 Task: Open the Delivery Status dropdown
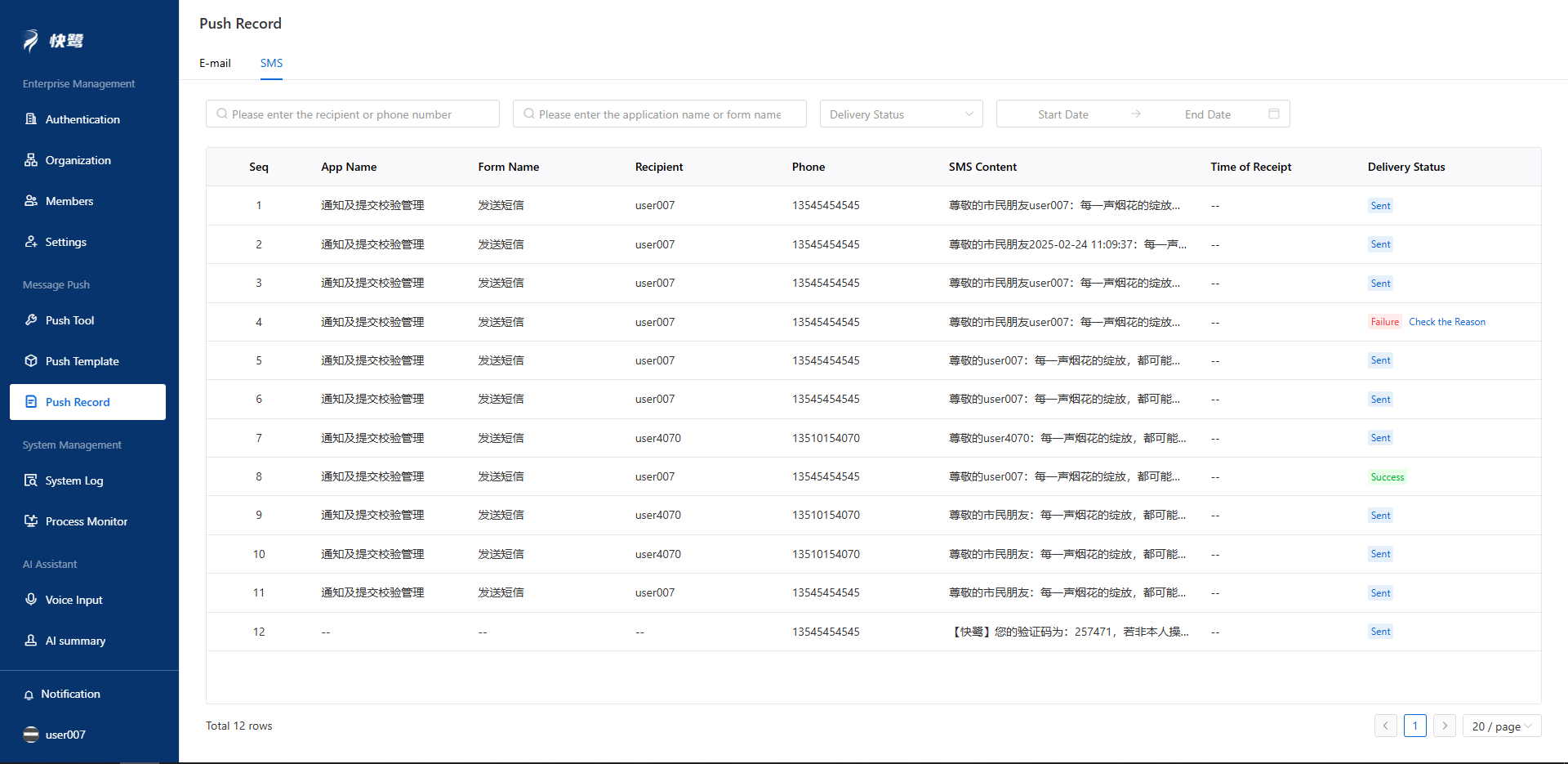[901, 114]
